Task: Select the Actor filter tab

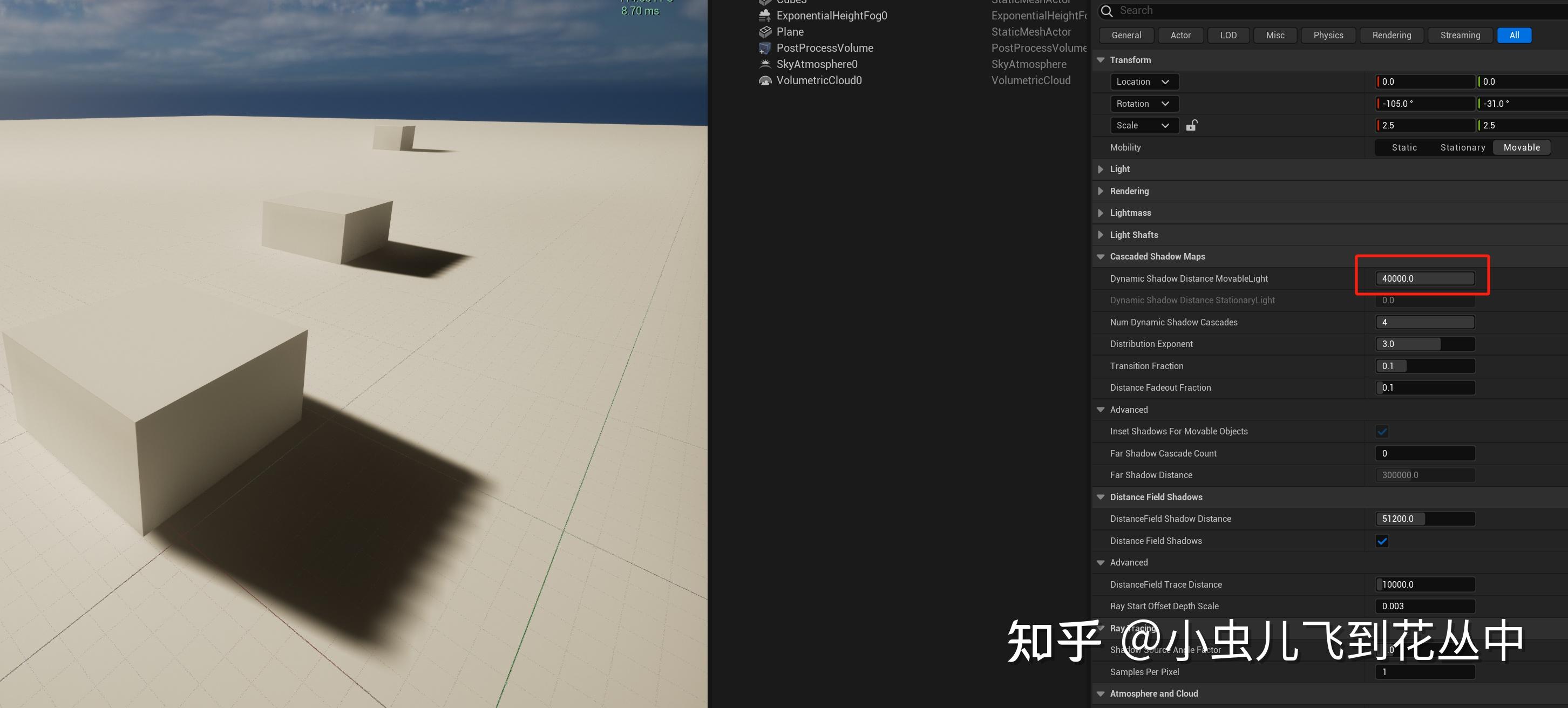Action: 1180,35
